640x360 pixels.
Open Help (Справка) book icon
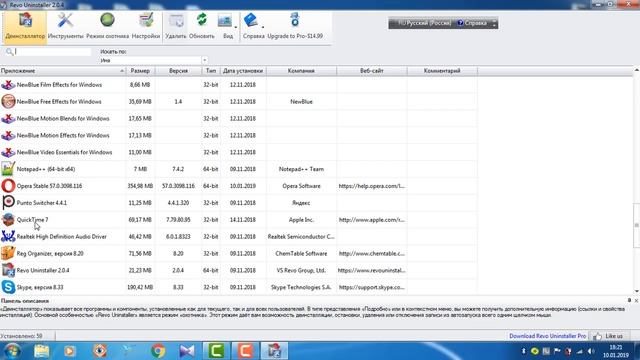(x=251, y=20)
